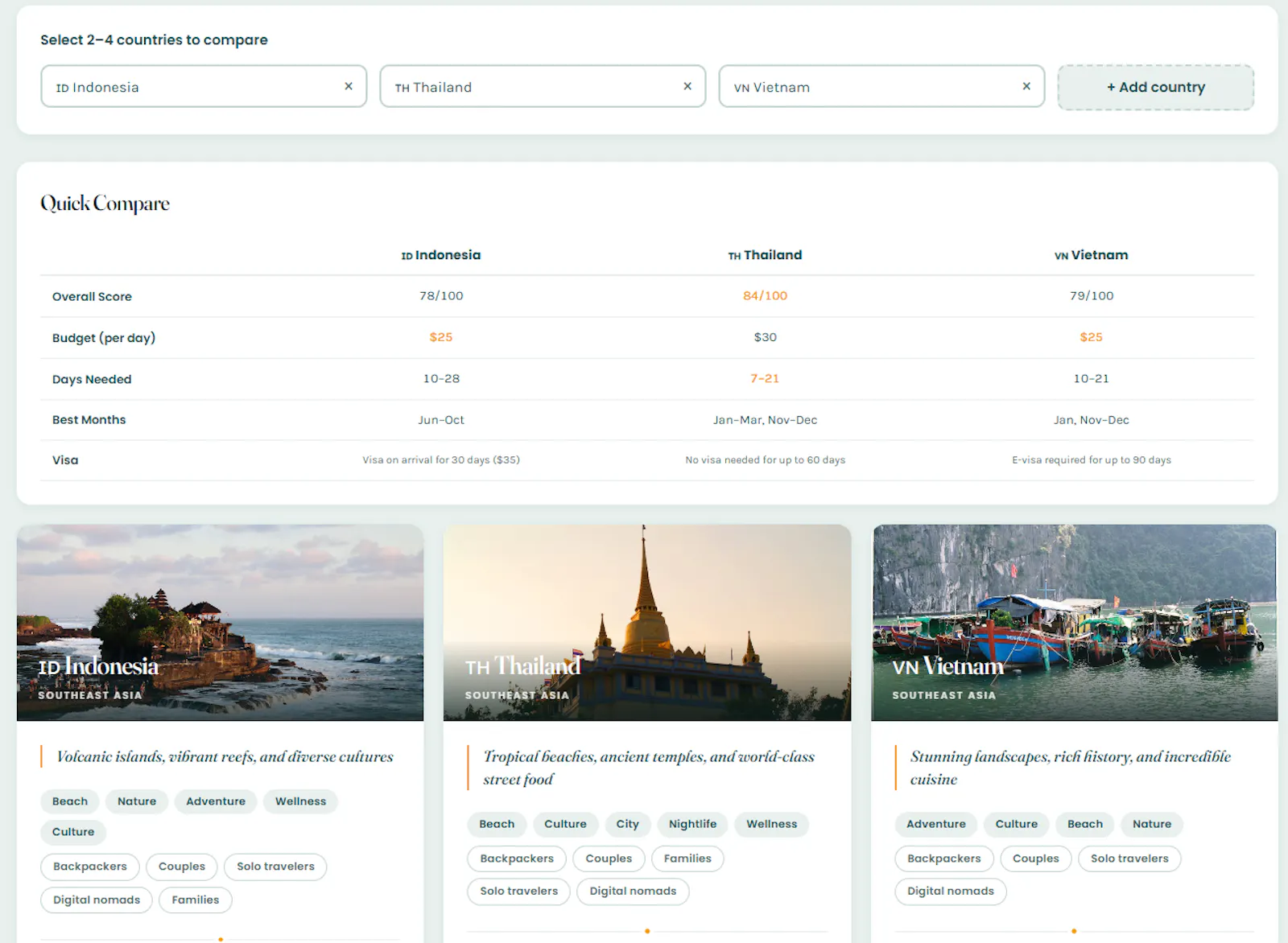Select the Indonesia column header in Quick Compare
This screenshot has height=943, width=1288.
tap(441, 255)
